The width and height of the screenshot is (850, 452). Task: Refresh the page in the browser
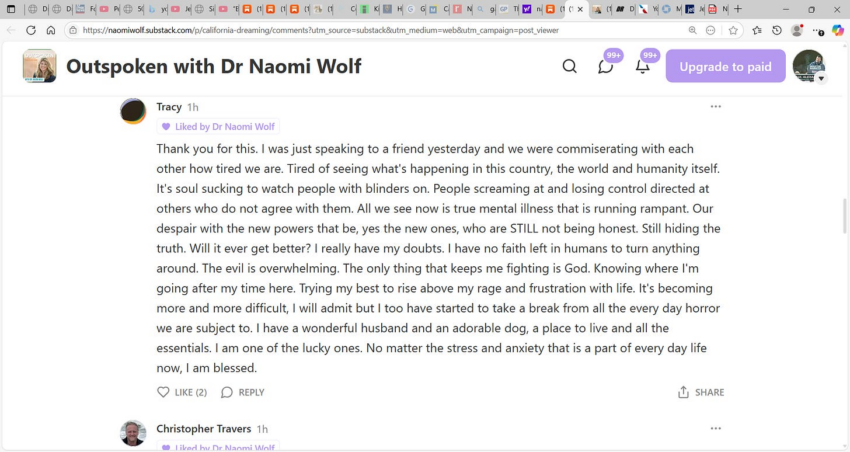click(x=31, y=30)
